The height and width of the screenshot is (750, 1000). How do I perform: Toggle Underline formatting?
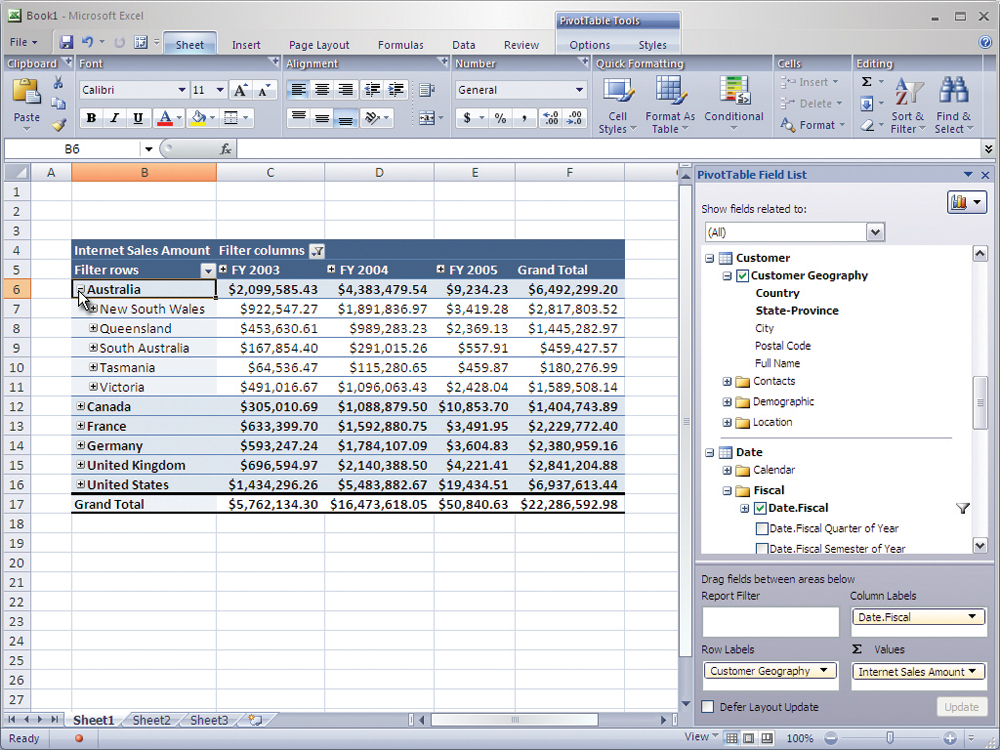click(x=138, y=118)
